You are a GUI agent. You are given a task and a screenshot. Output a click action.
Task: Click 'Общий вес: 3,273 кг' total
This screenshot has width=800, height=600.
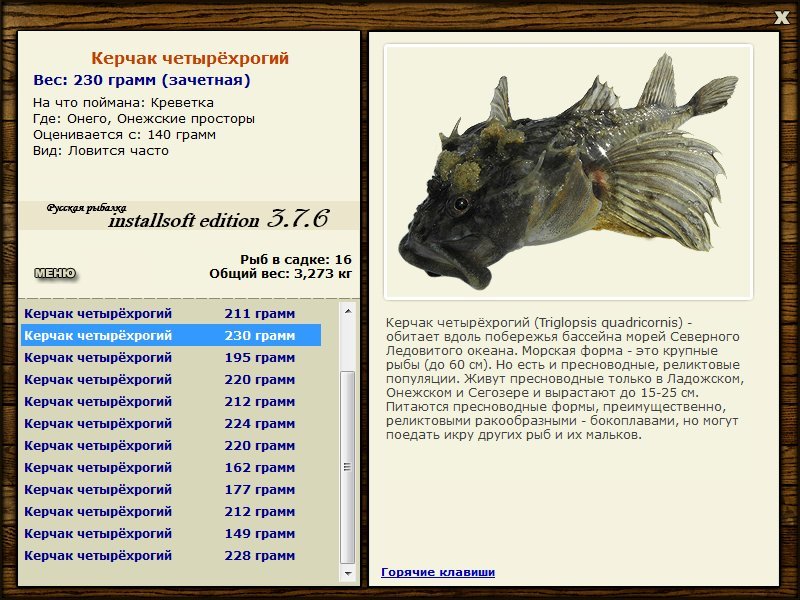281,273
